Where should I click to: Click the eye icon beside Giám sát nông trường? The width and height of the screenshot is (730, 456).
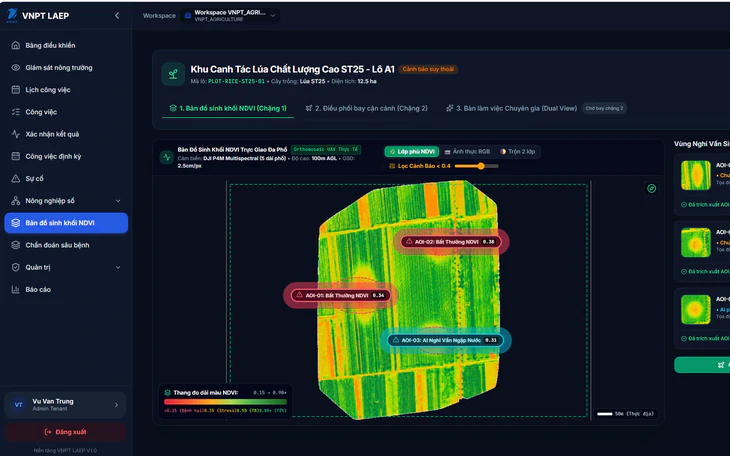15,68
